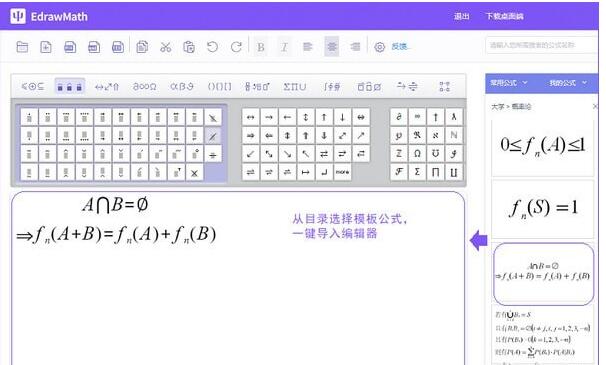Open settings with the gear icon

coord(380,47)
